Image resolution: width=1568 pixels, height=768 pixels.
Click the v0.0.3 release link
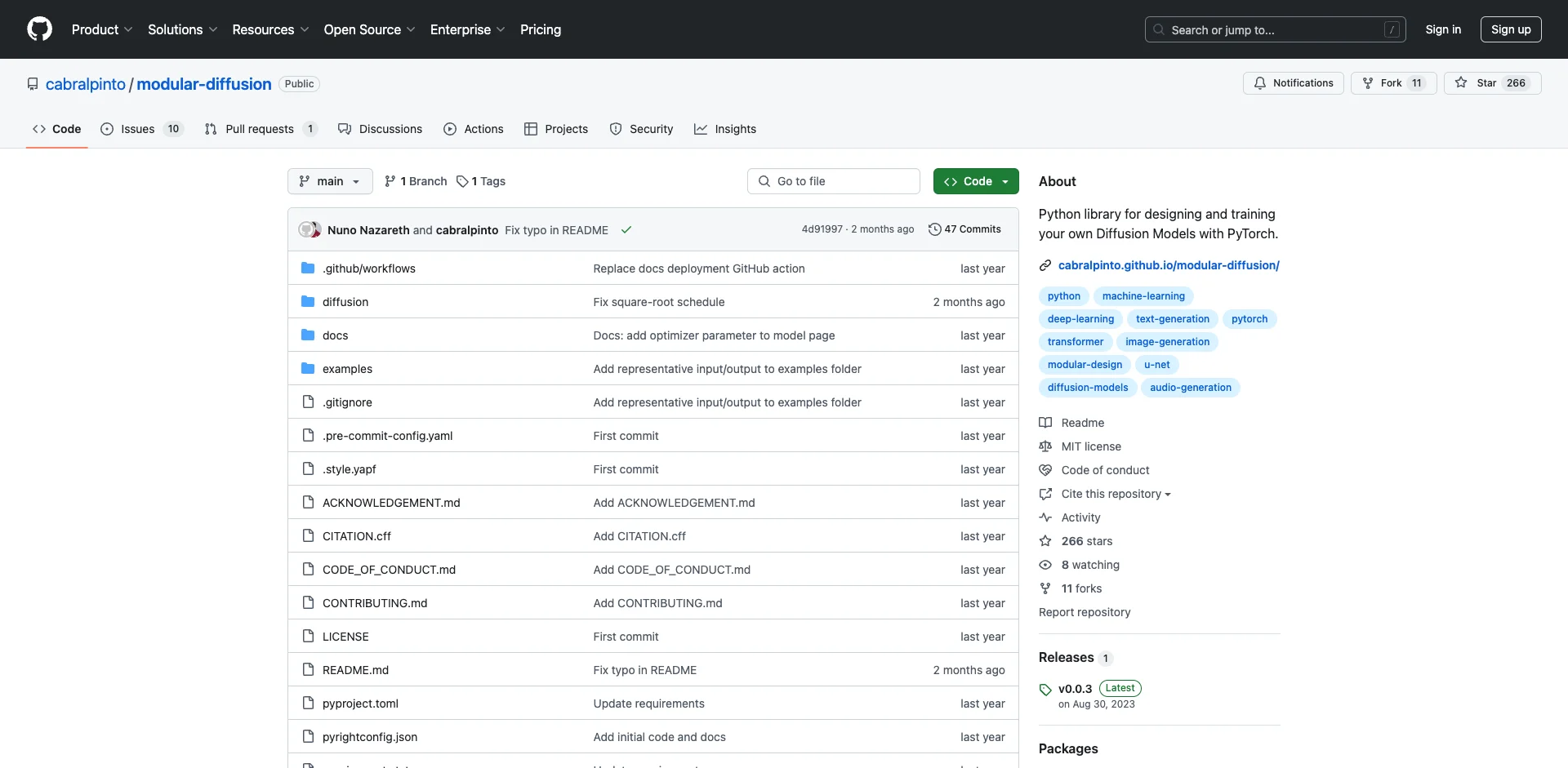(1075, 689)
